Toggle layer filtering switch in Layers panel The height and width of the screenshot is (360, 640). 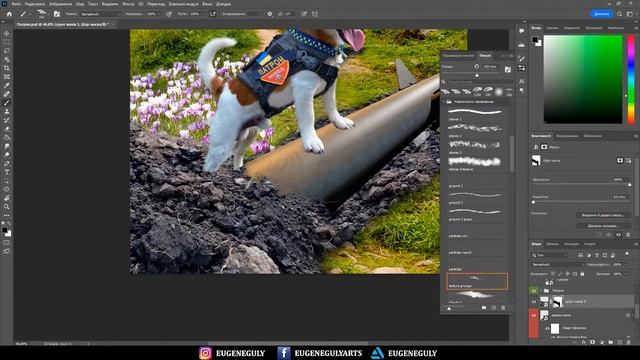[x=627, y=254]
